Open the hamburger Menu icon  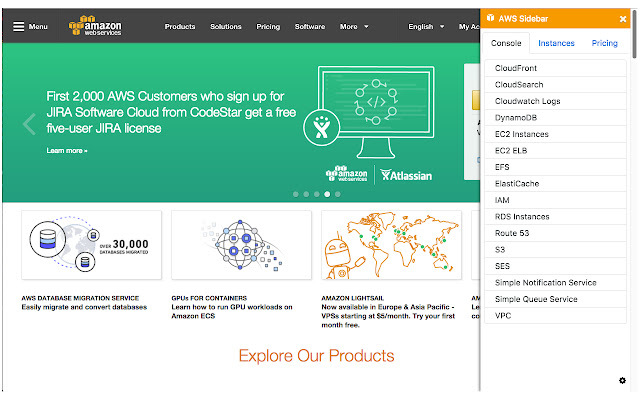[x=18, y=27]
